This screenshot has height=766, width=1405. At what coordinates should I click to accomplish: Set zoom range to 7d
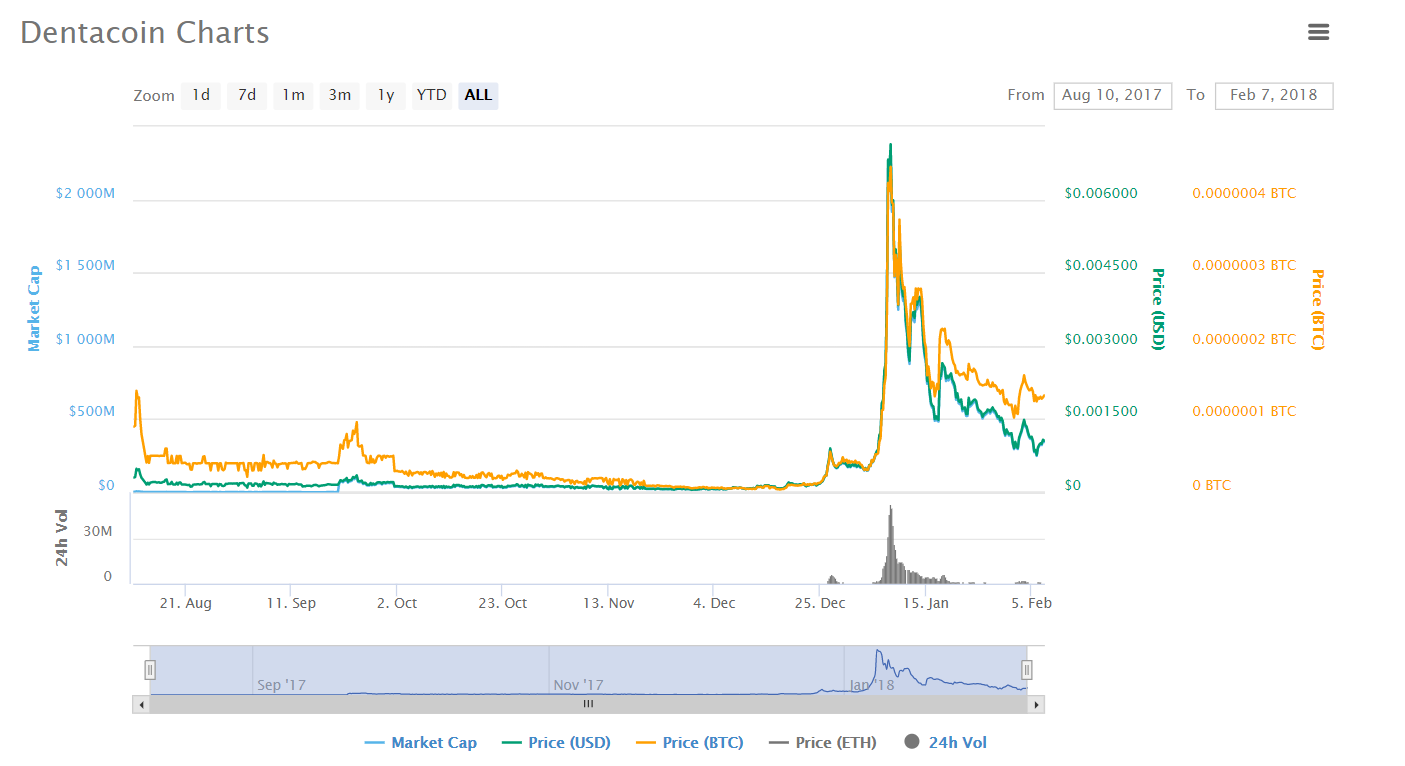pos(247,95)
